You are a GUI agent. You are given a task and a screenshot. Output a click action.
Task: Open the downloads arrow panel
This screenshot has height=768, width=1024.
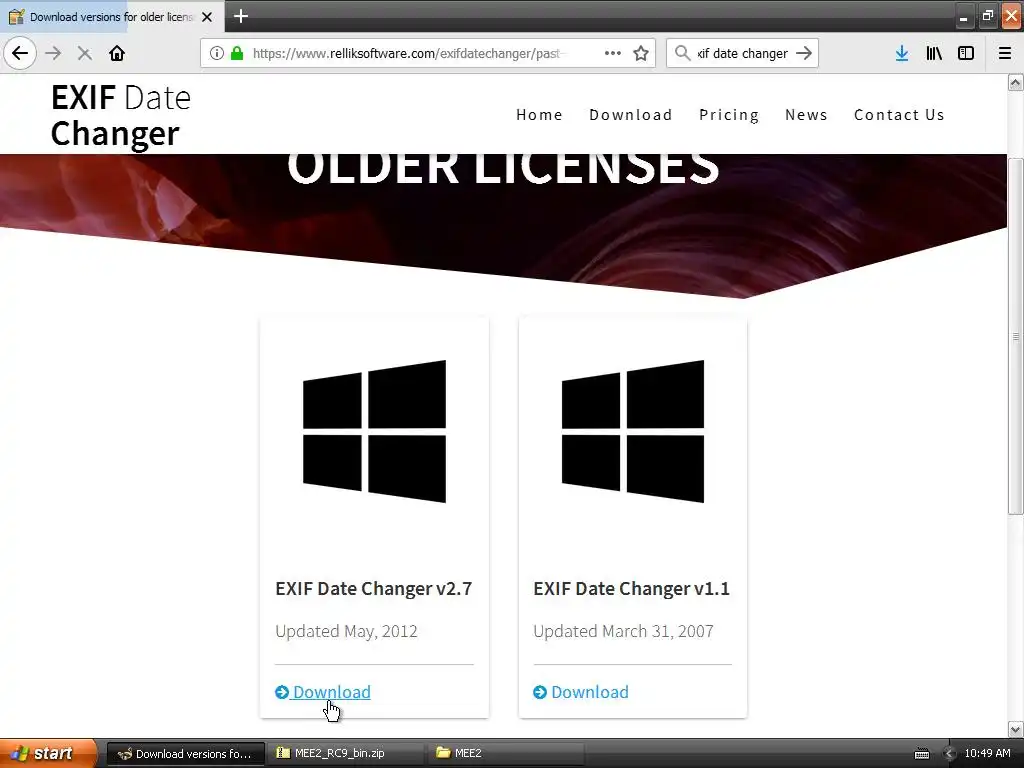(x=902, y=53)
